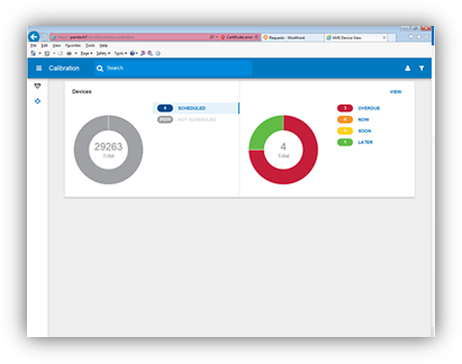
Task: Open the filter funnel icon
Action: [x=421, y=68]
